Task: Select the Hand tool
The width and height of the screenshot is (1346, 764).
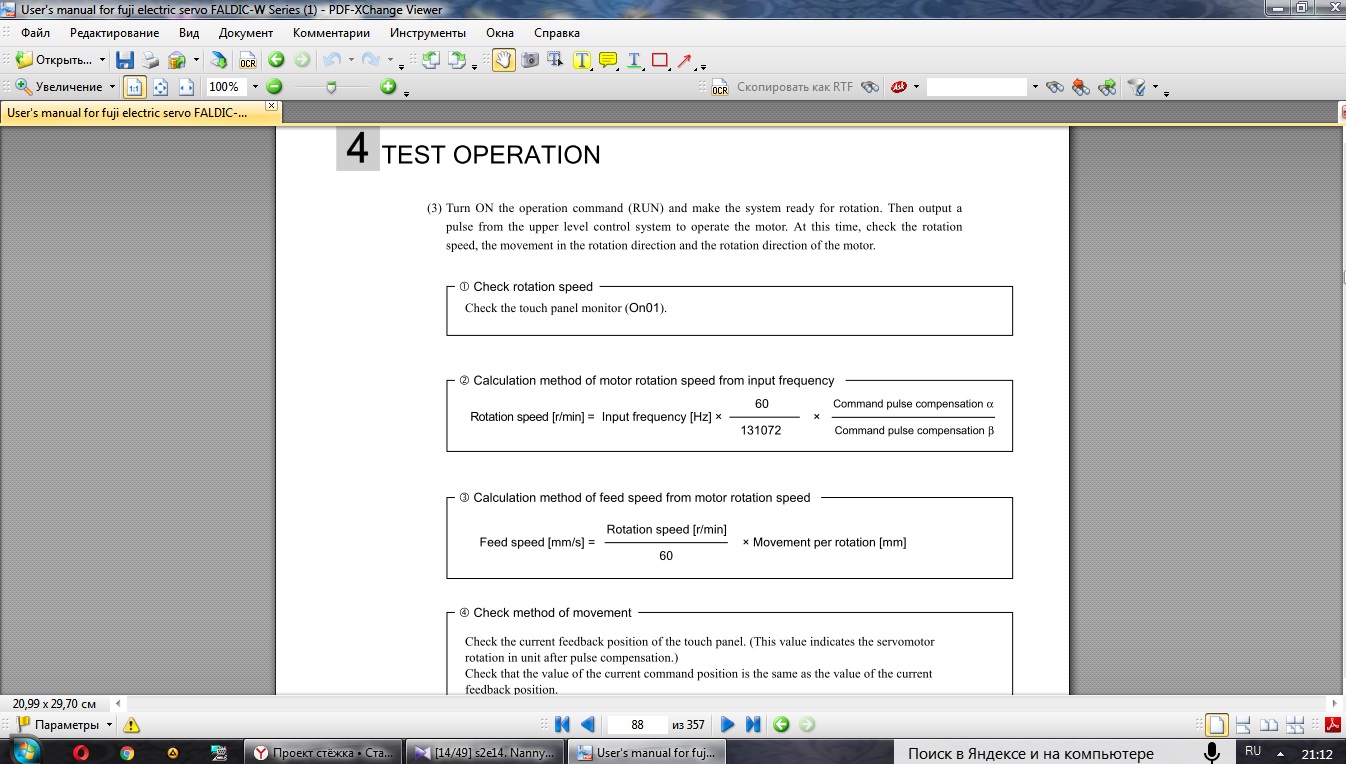Action: pos(503,60)
